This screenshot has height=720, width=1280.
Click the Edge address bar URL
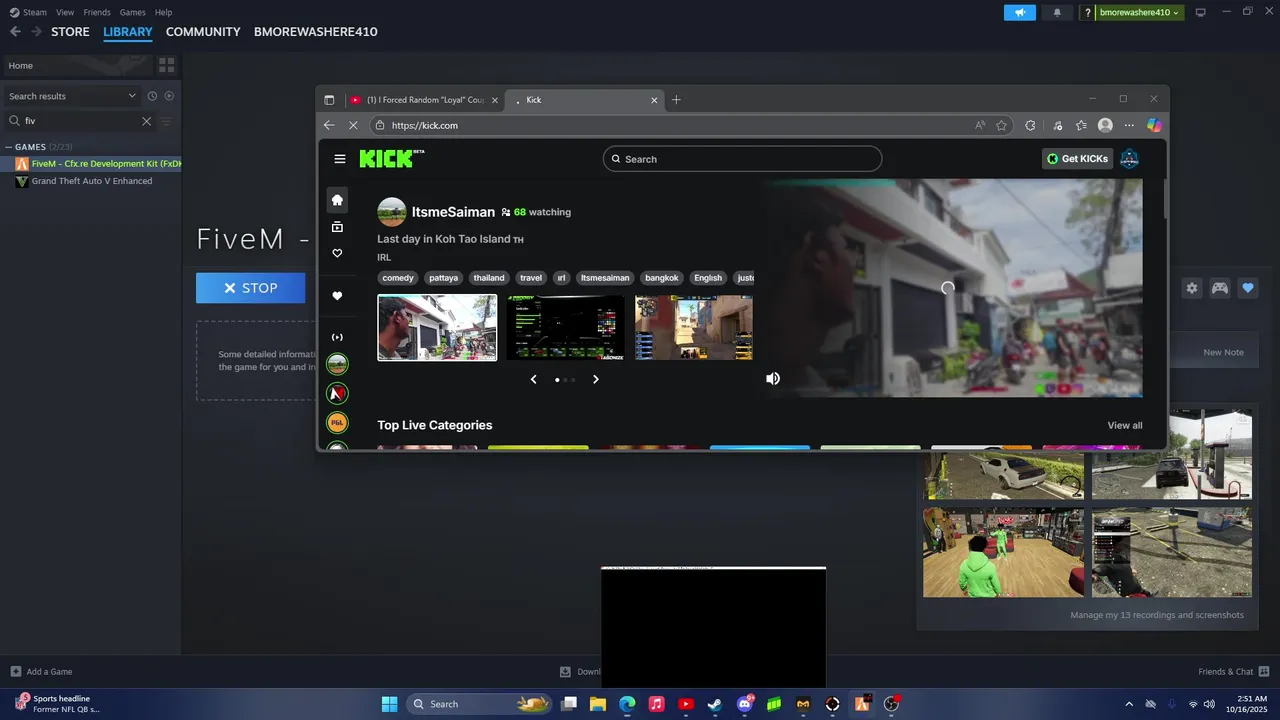click(425, 125)
